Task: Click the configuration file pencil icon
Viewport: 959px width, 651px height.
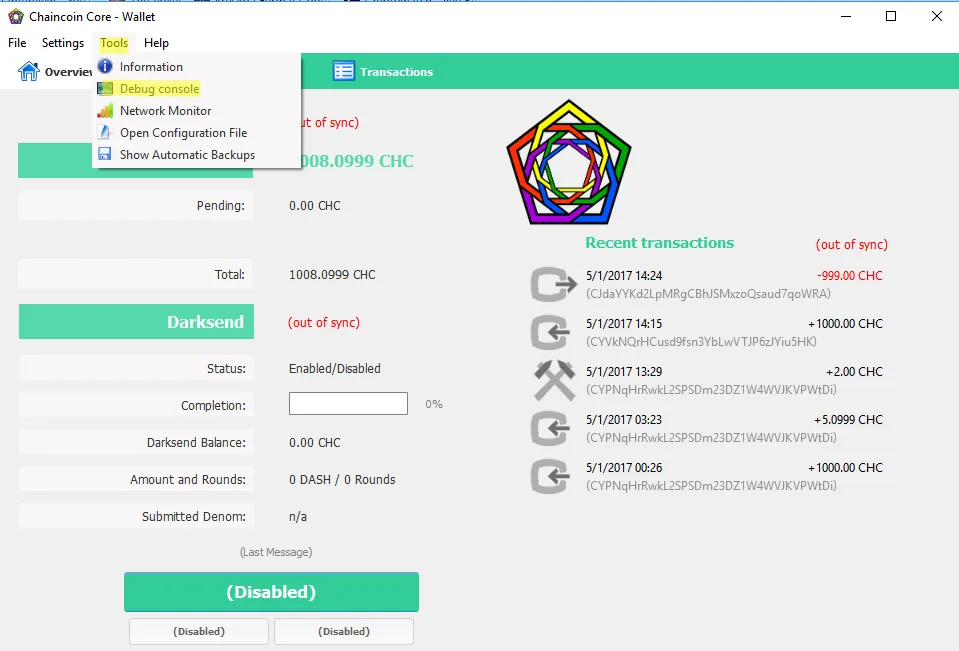Action: tap(105, 132)
